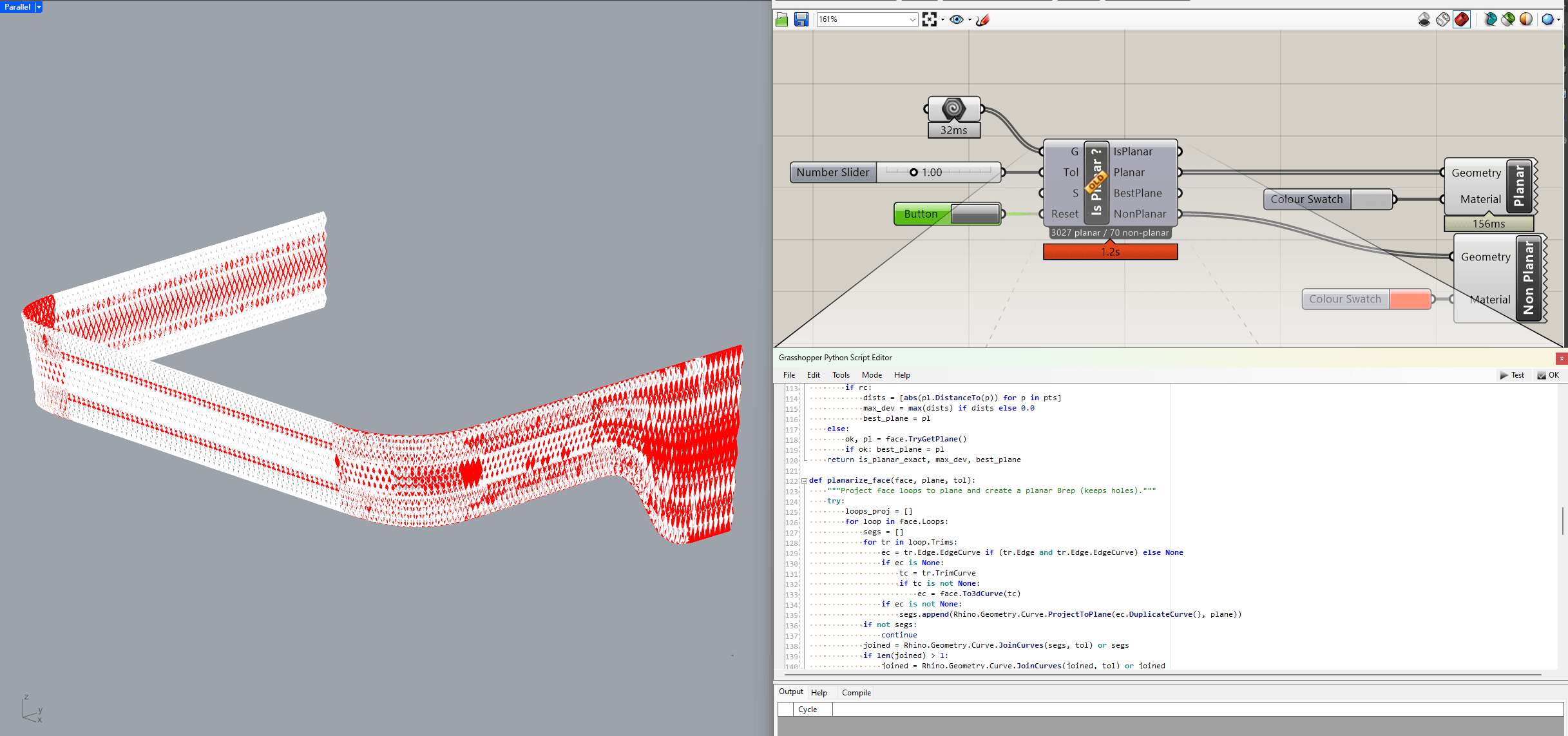Click the Planar custom preview component
The width and height of the screenshot is (1568, 736).
[1519, 187]
